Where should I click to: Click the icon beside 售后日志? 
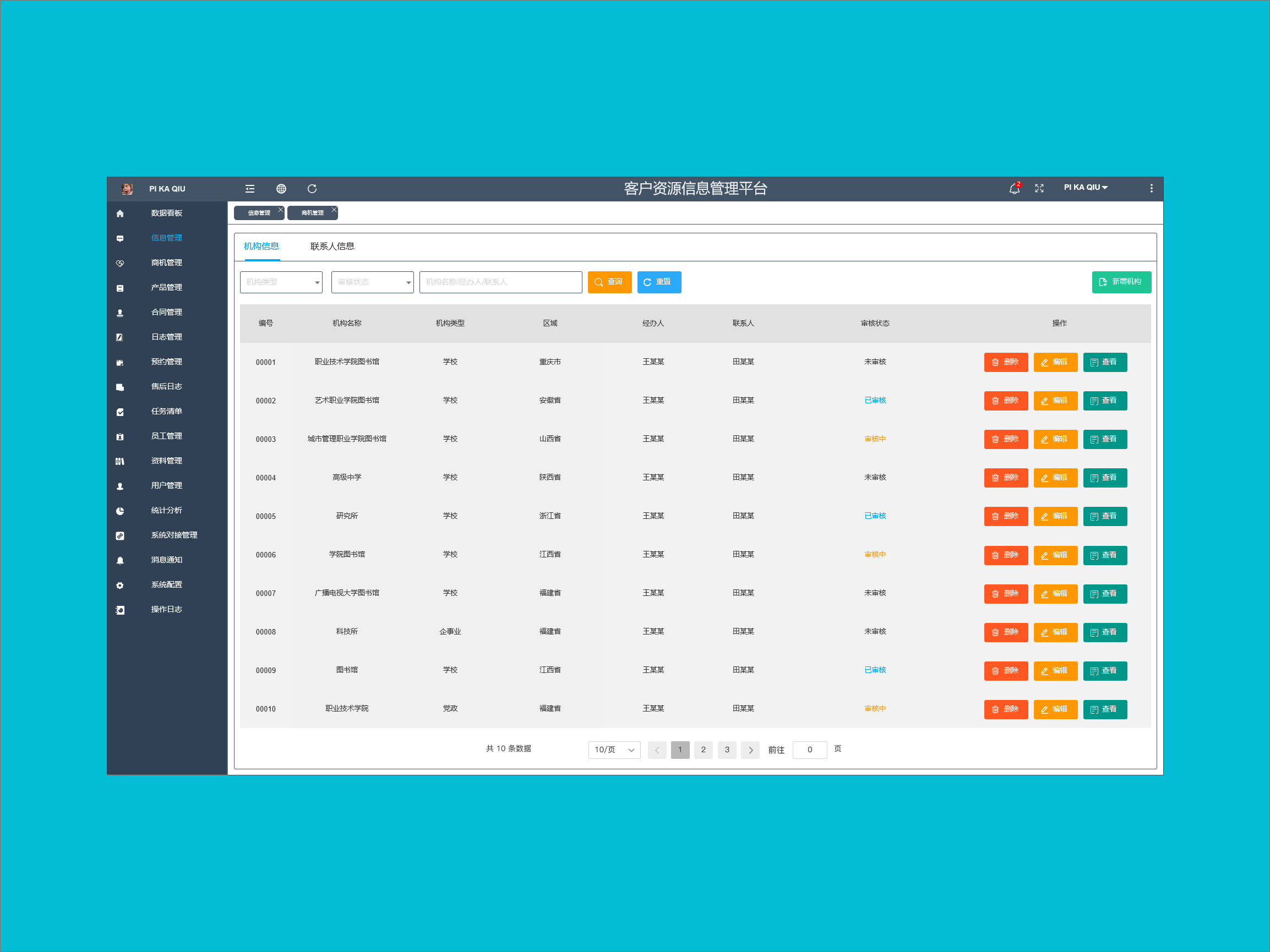point(120,387)
